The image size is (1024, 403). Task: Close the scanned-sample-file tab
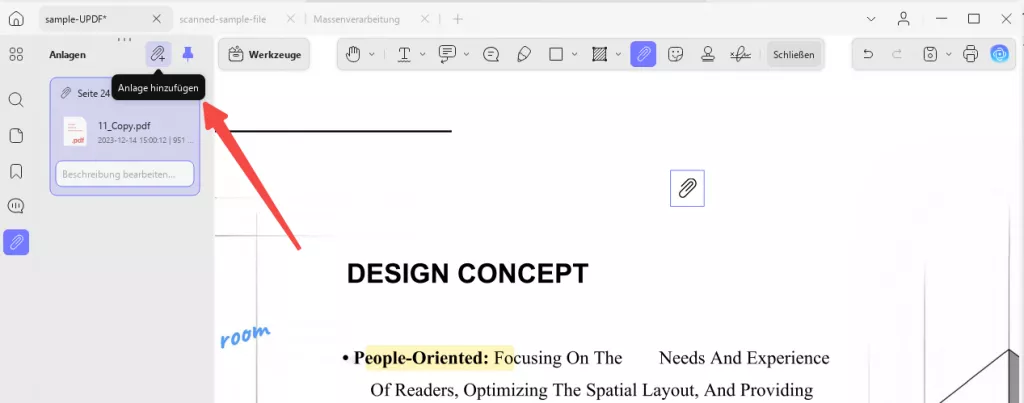point(291,19)
